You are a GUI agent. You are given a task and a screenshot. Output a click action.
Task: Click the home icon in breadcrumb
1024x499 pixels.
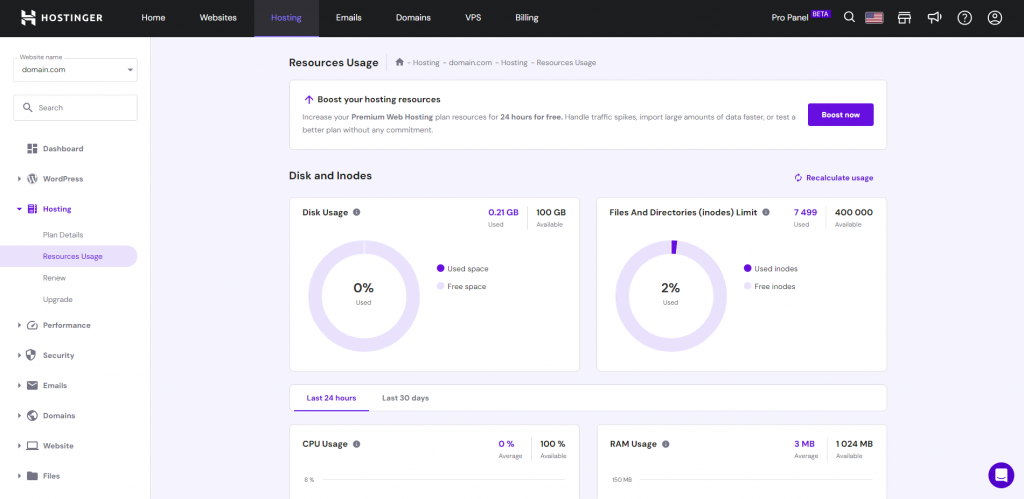tap(400, 62)
